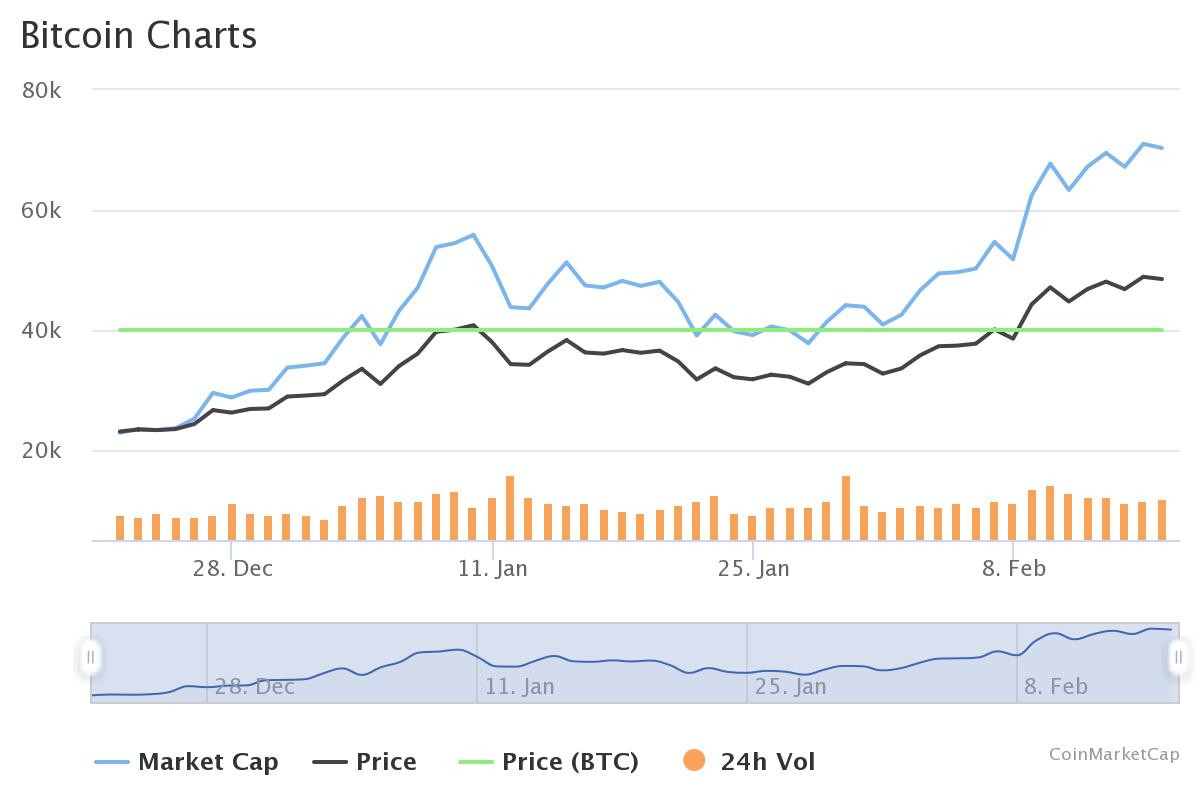Click the 11. Jan axis label
Image resolution: width=1200 pixels, height=800 pixels.
[493, 568]
